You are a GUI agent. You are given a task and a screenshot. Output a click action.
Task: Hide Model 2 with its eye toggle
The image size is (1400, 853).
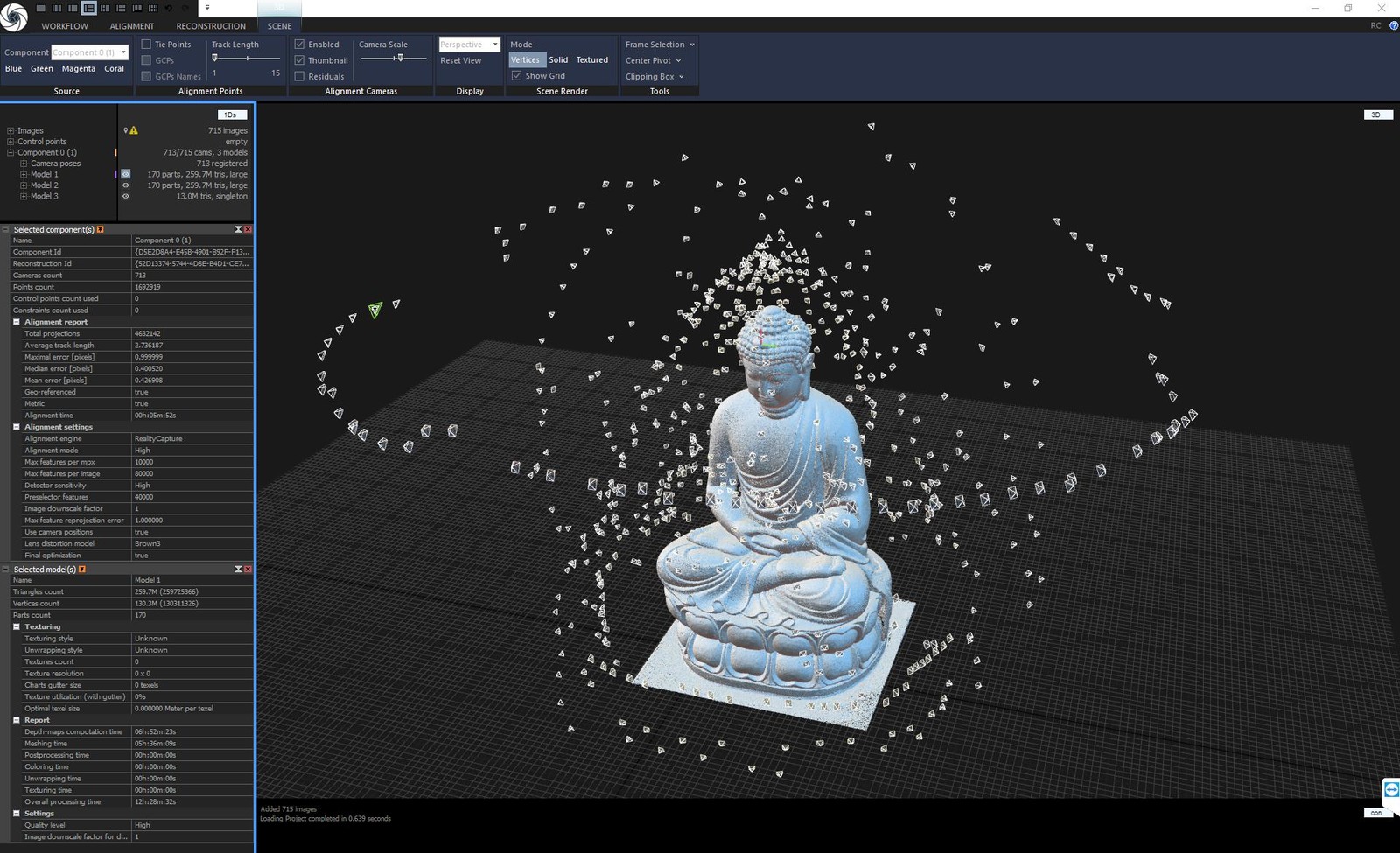(x=126, y=185)
